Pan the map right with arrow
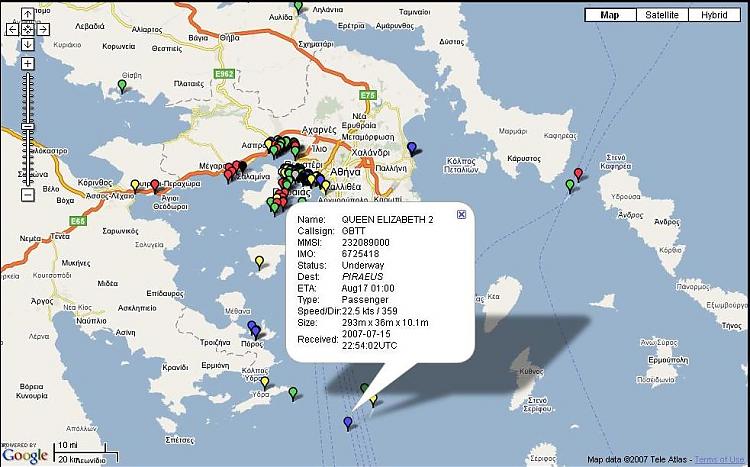The image size is (750, 467). (44, 29)
